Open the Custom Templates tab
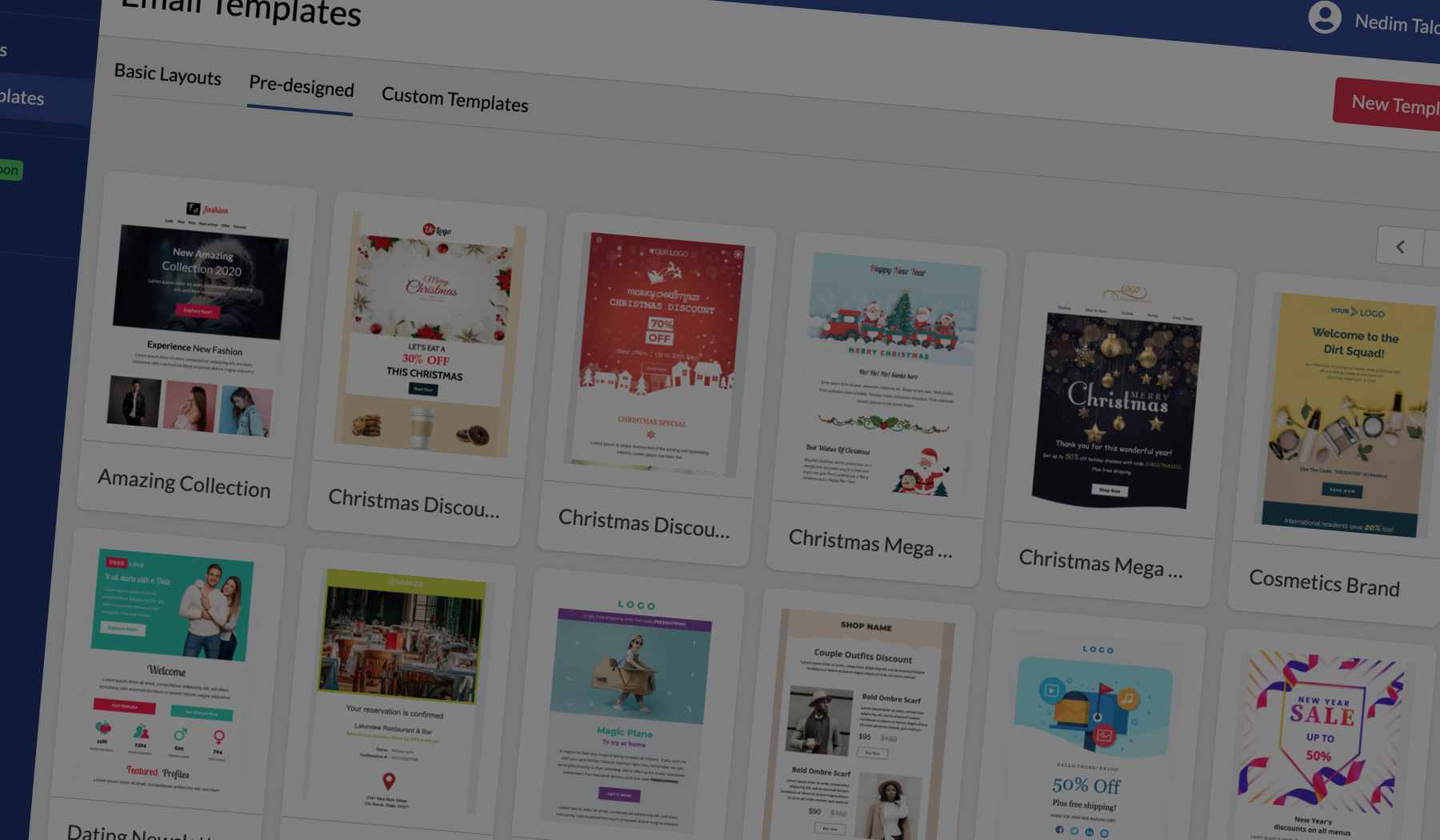This screenshot has height=840, width=1440. click(454, 100)
